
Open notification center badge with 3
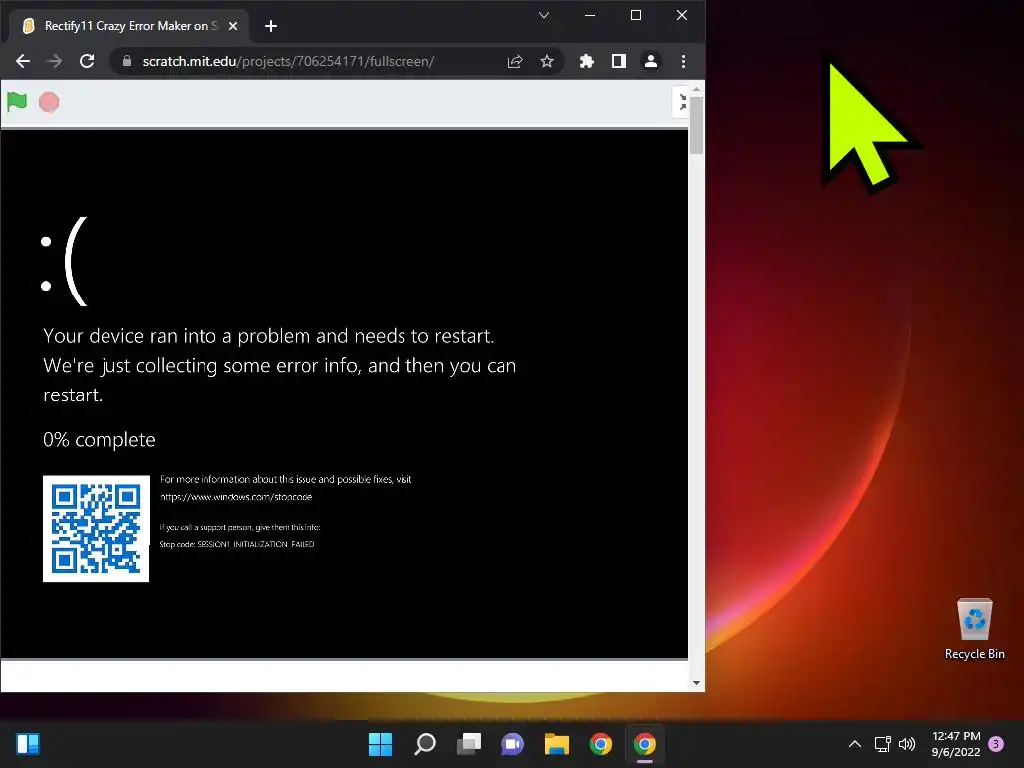point(996,744)
